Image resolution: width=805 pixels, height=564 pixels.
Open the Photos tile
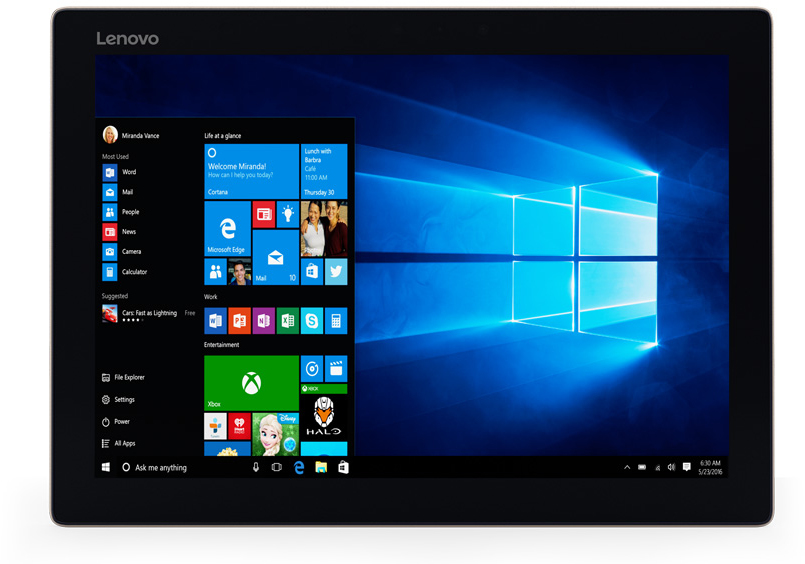[x=324, y=228]
